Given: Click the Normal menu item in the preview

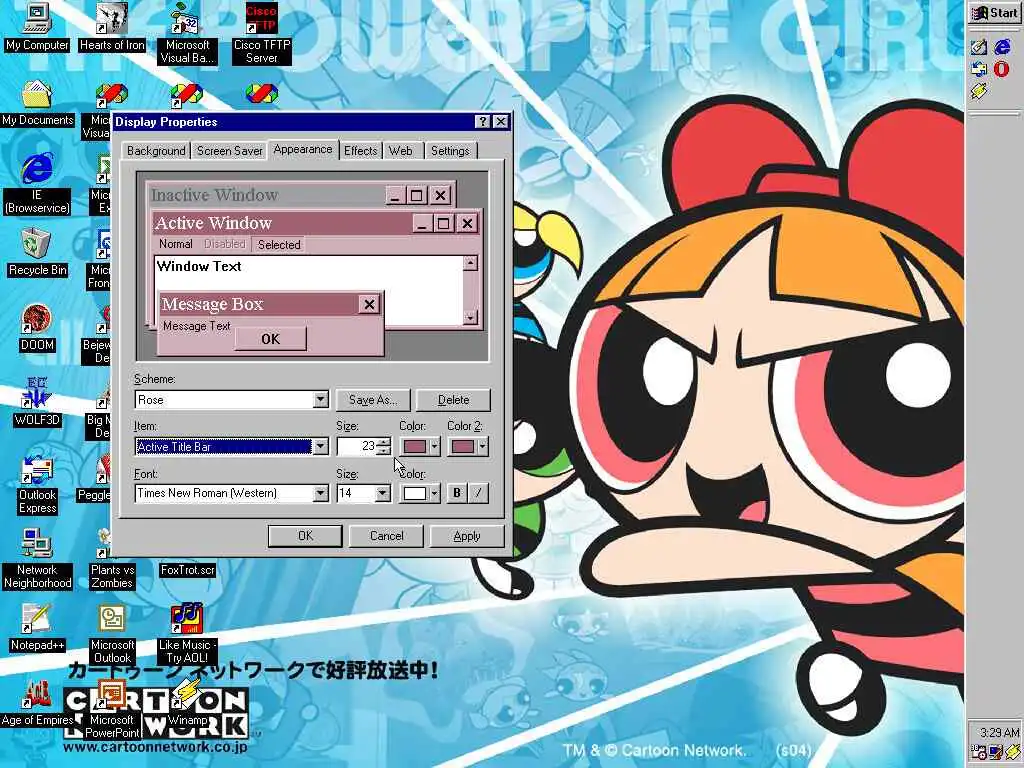Looking at the screenshot, I should [175, 244].
